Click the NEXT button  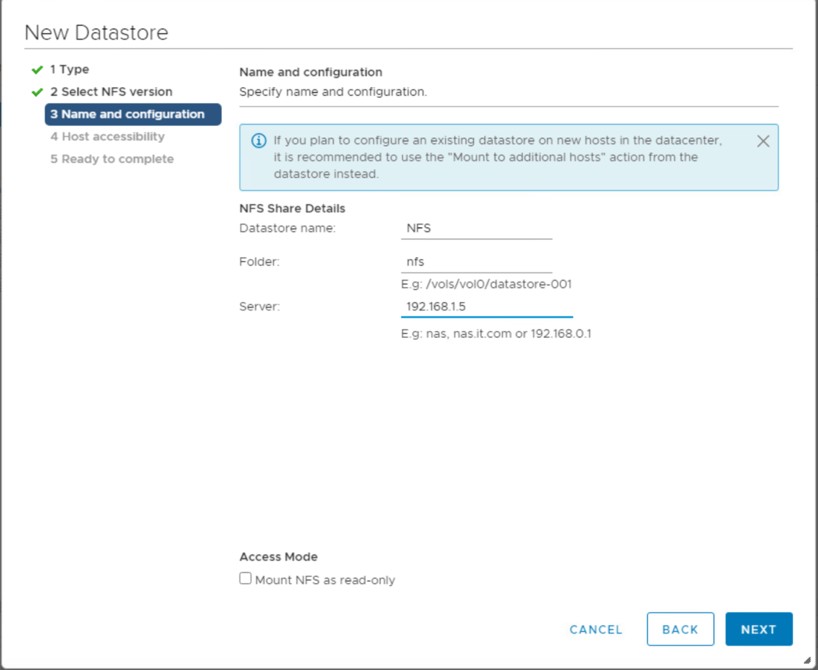tap(759, 629)
